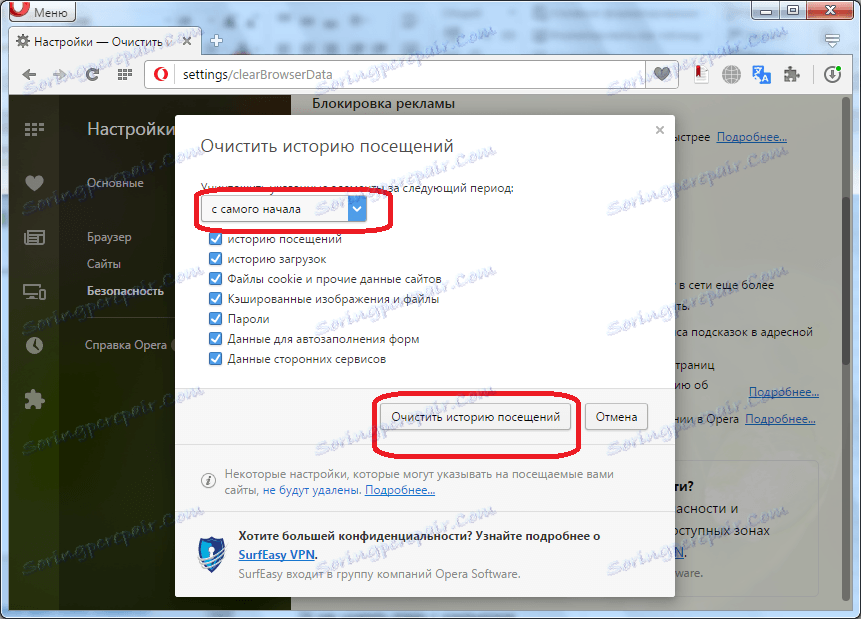Toggle Данные сторонних сервисов checkbox
This screenshot has height=619, width=861.
pyautogui.click(x=215, y=359)
